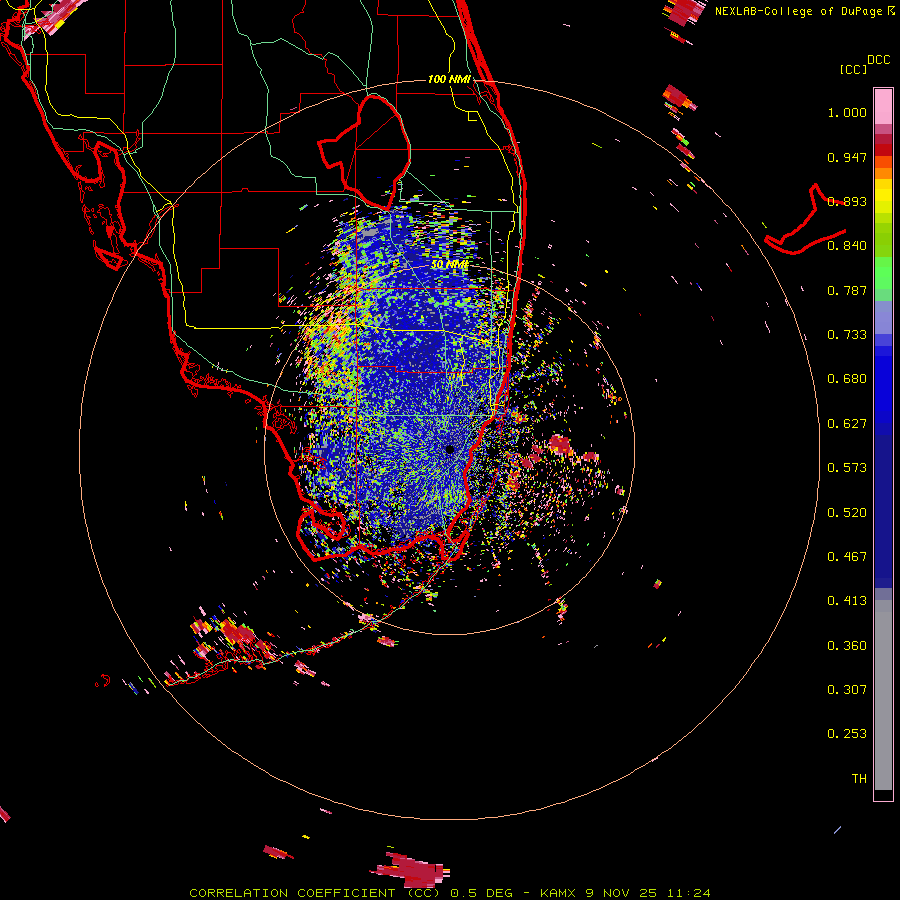
Task: Click the 0.947 scale value
Action: coord(847,157)
